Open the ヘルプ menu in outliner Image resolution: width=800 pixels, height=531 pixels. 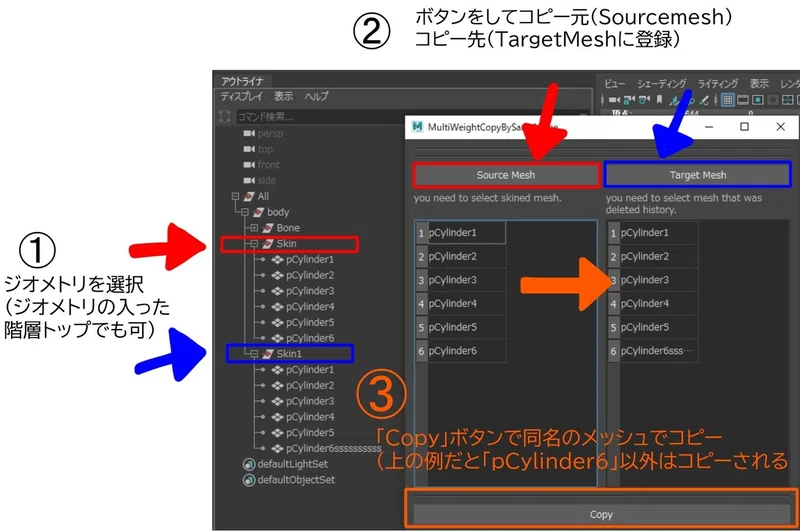[x=317, y=96]
